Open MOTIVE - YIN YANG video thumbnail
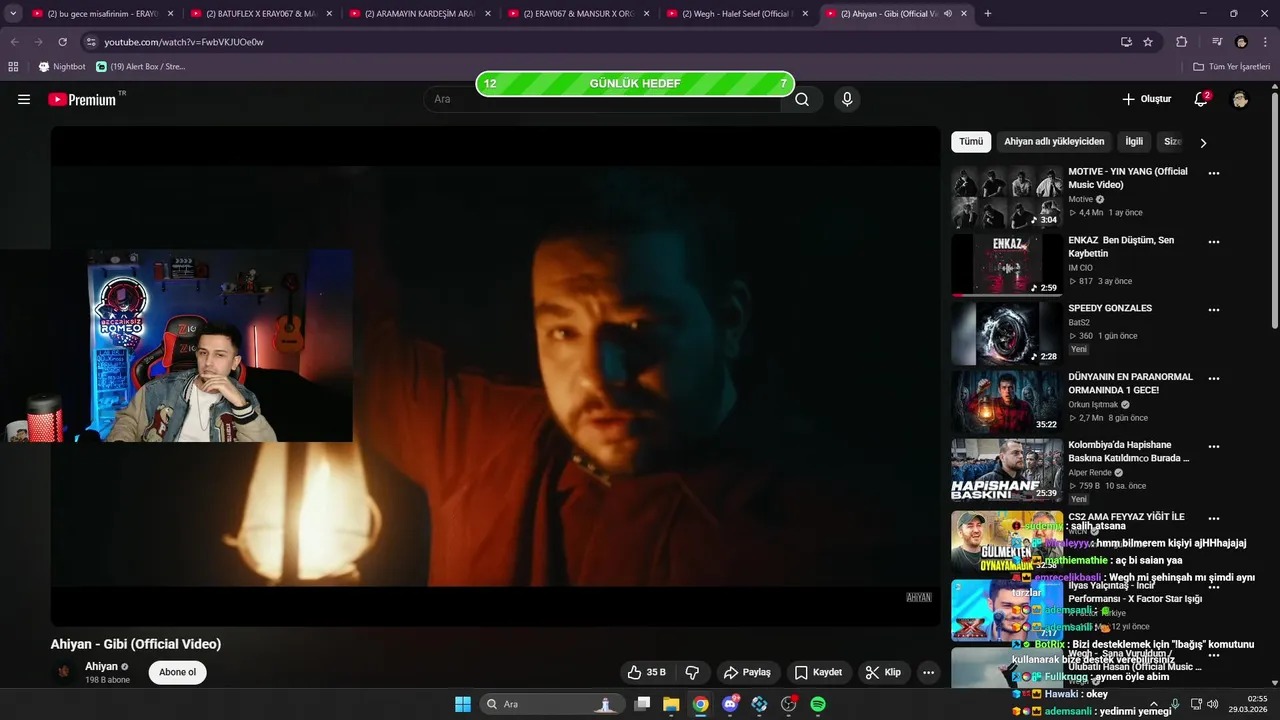This screenshot has height=720, width=1280. click(1007, 197)
